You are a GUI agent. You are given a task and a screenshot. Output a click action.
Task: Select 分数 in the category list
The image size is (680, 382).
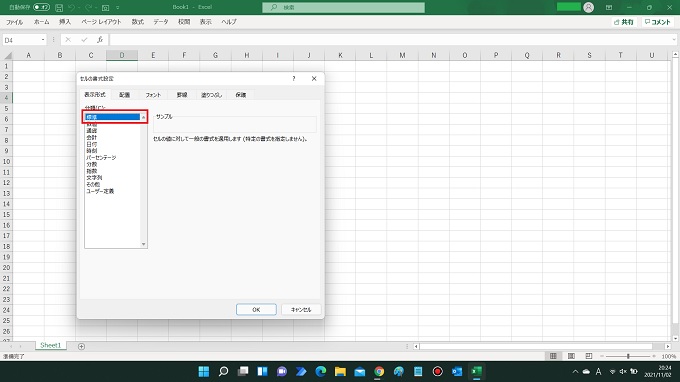click(x=92, y=165)
